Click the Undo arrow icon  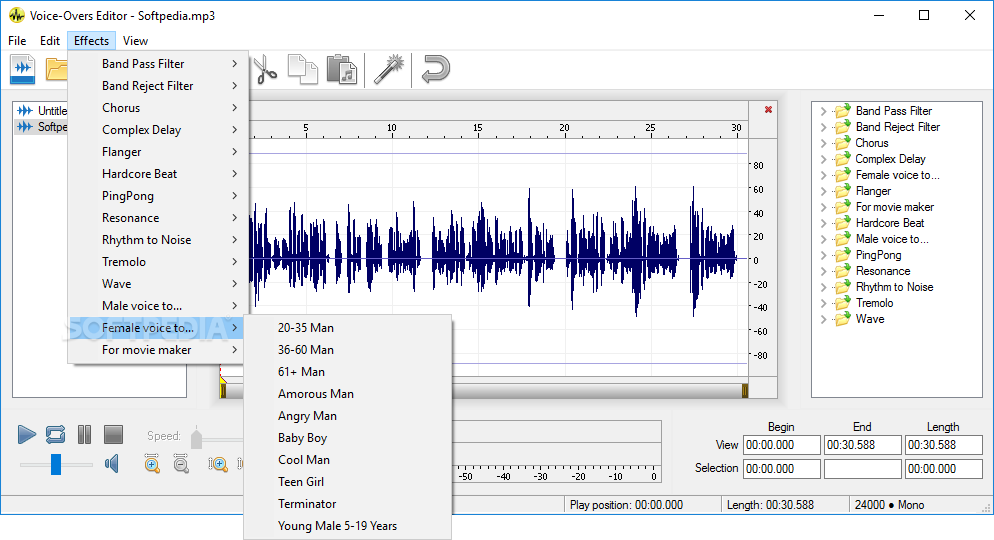click(435, 69)
